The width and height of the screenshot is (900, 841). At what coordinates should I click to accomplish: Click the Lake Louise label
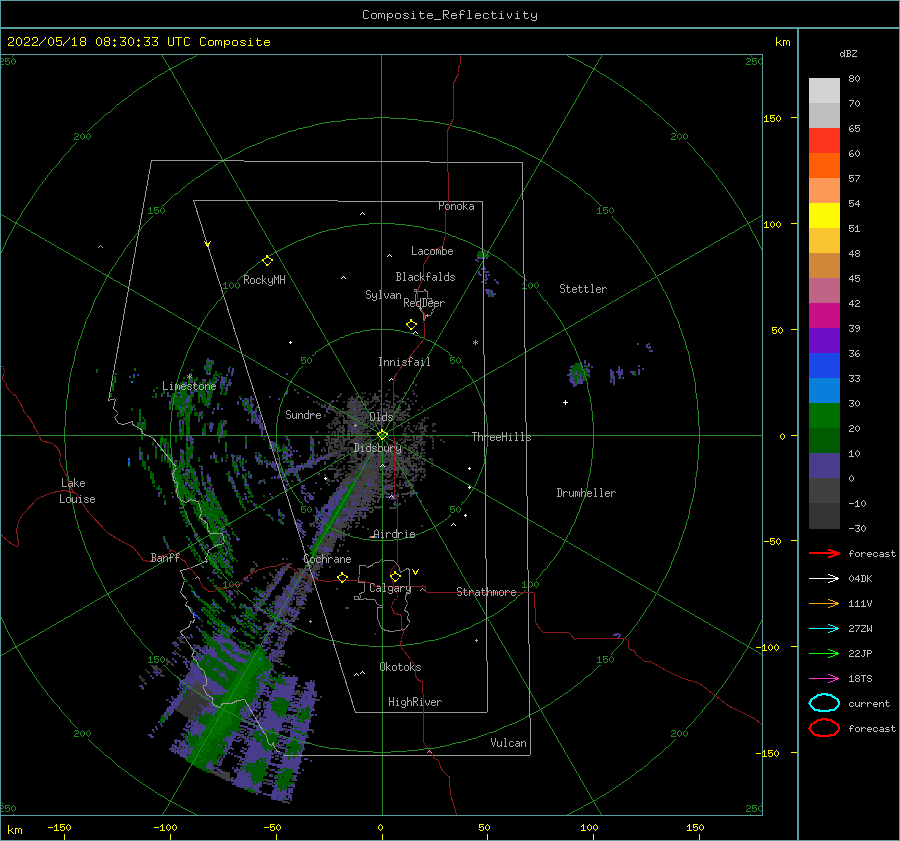click(x=77, y=491)
